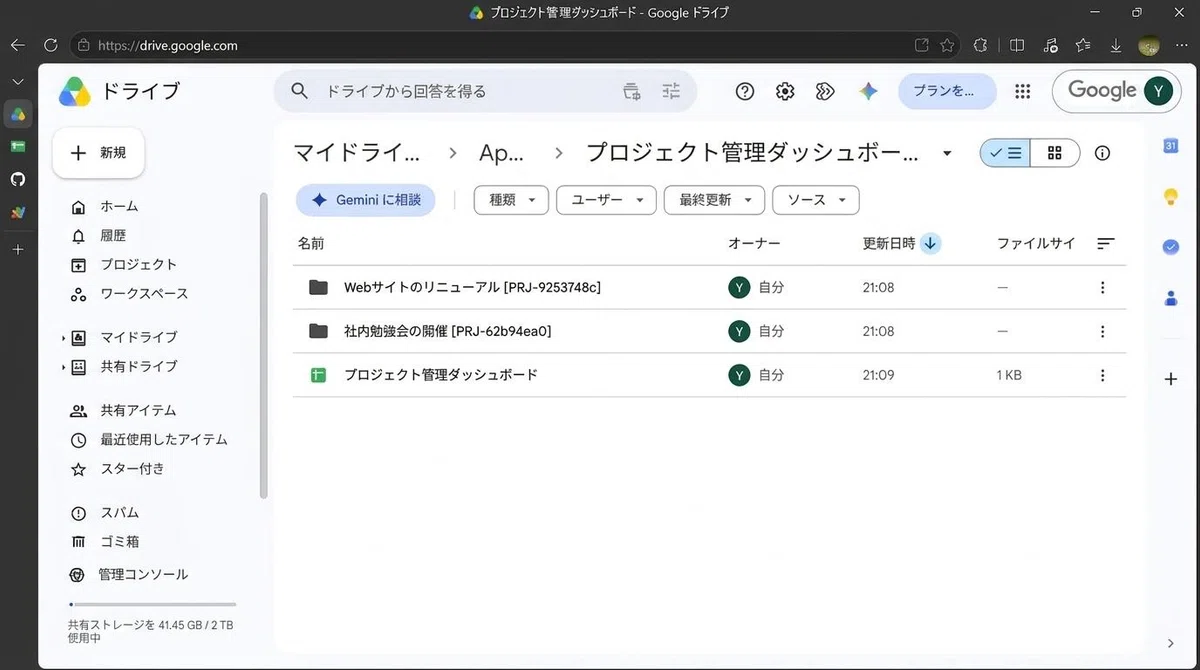Open more actions for Webサイトのリニューアル row
The image size is (1200, 670).
coord(1102,288)
